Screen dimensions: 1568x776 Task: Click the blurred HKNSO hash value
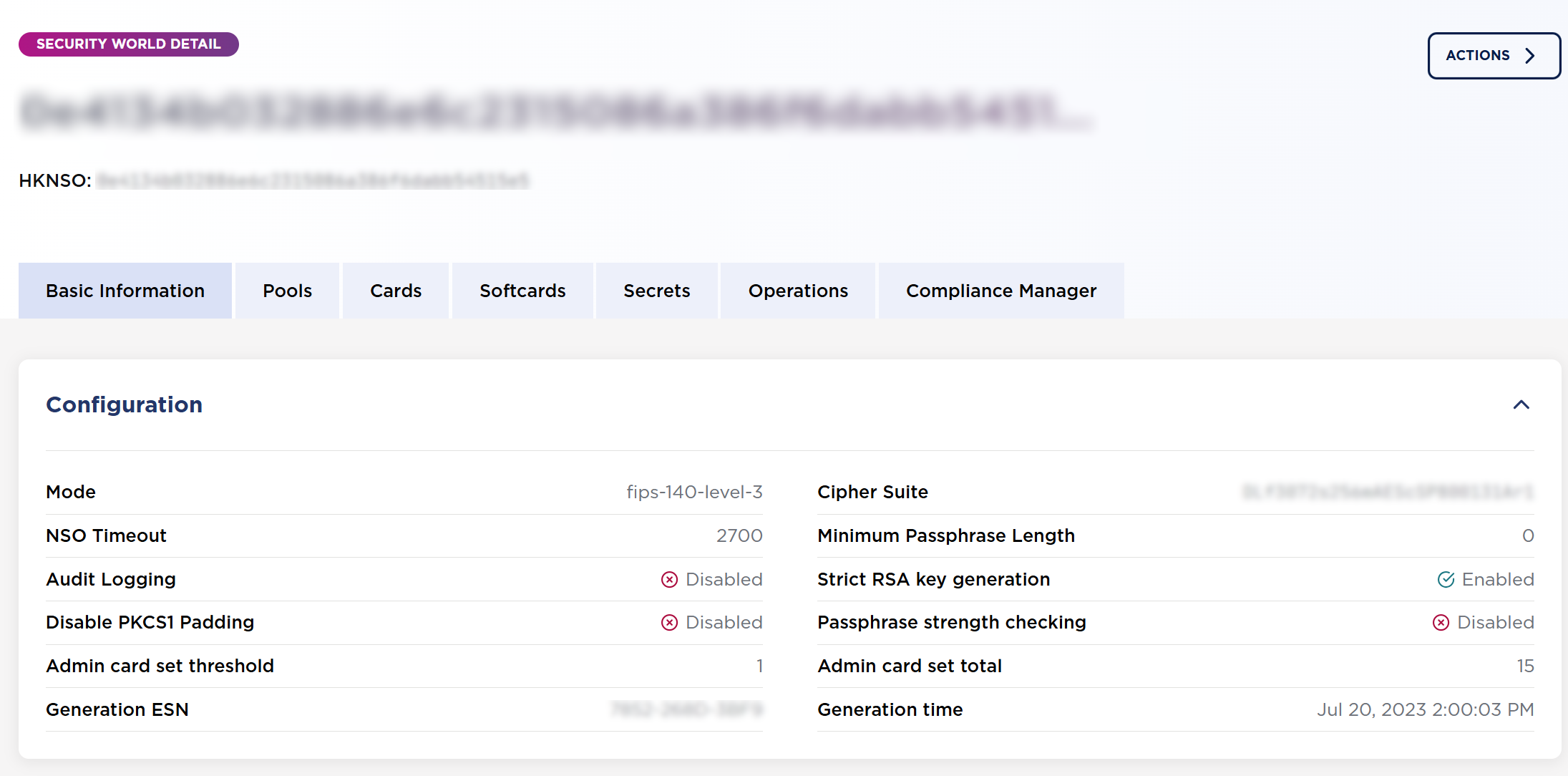313,180
